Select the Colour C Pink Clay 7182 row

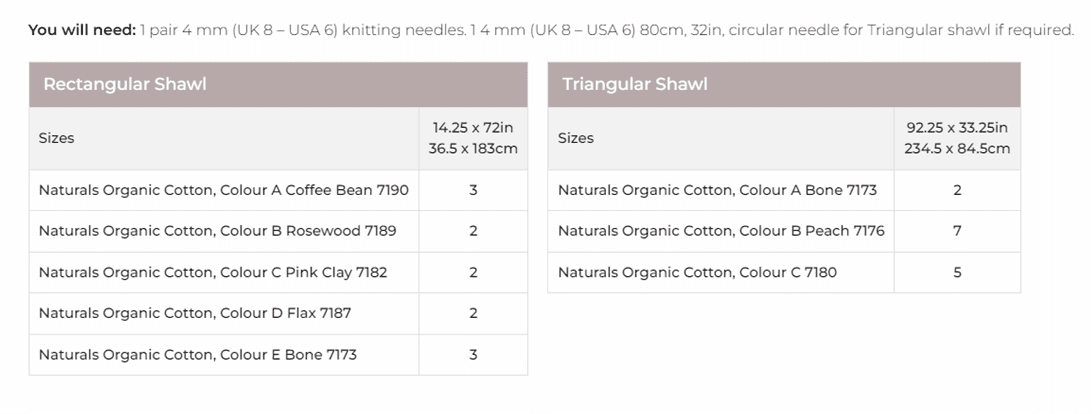pyautogui.click(x=213, y=272)
